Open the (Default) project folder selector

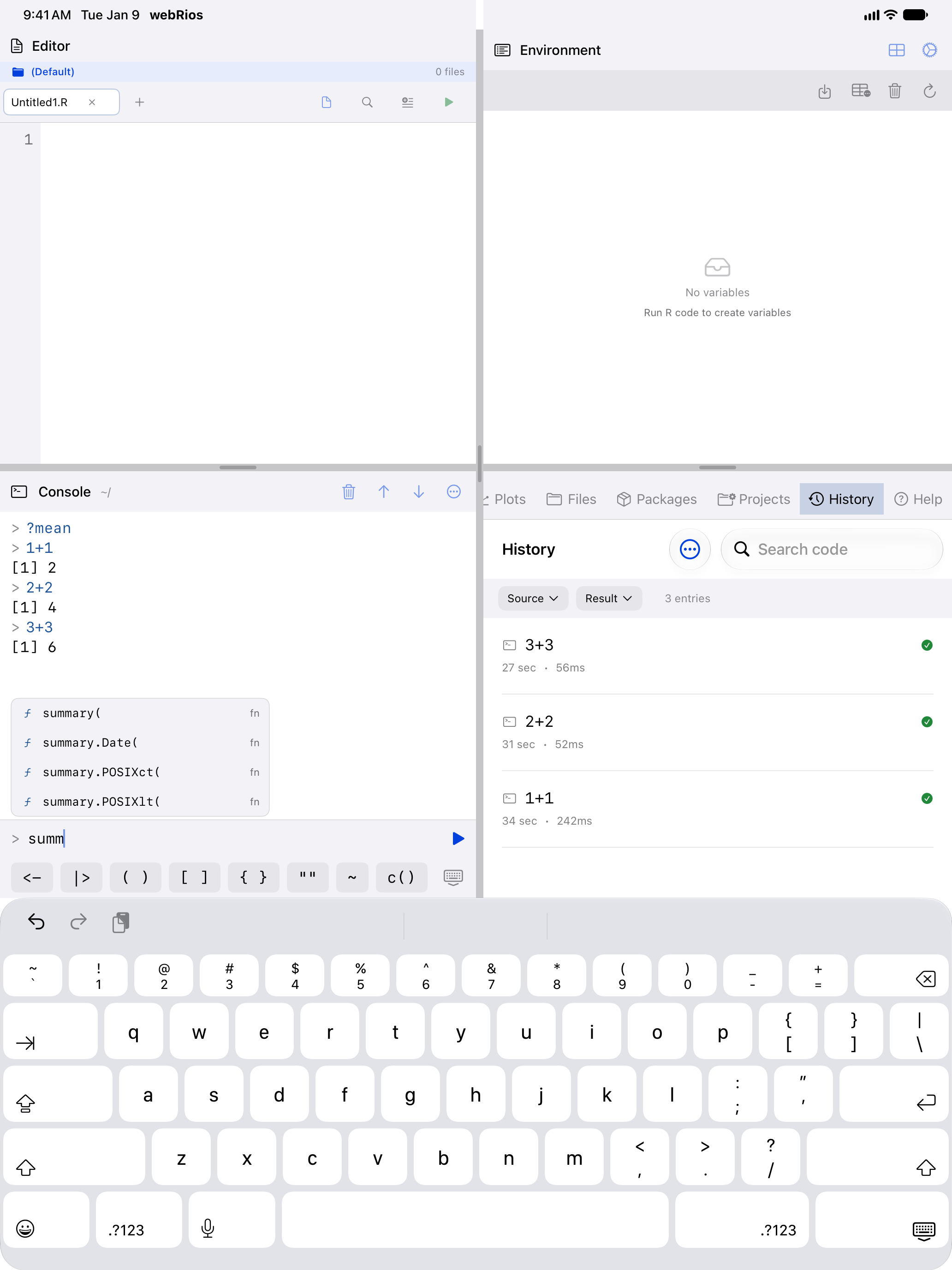(238, 72)
